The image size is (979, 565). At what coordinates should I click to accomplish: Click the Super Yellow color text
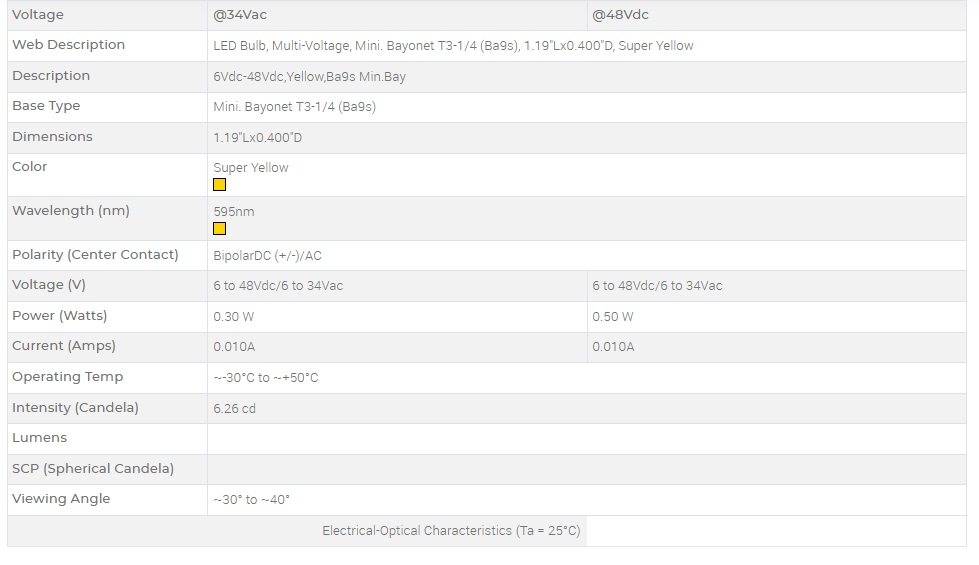coord(250,167)
